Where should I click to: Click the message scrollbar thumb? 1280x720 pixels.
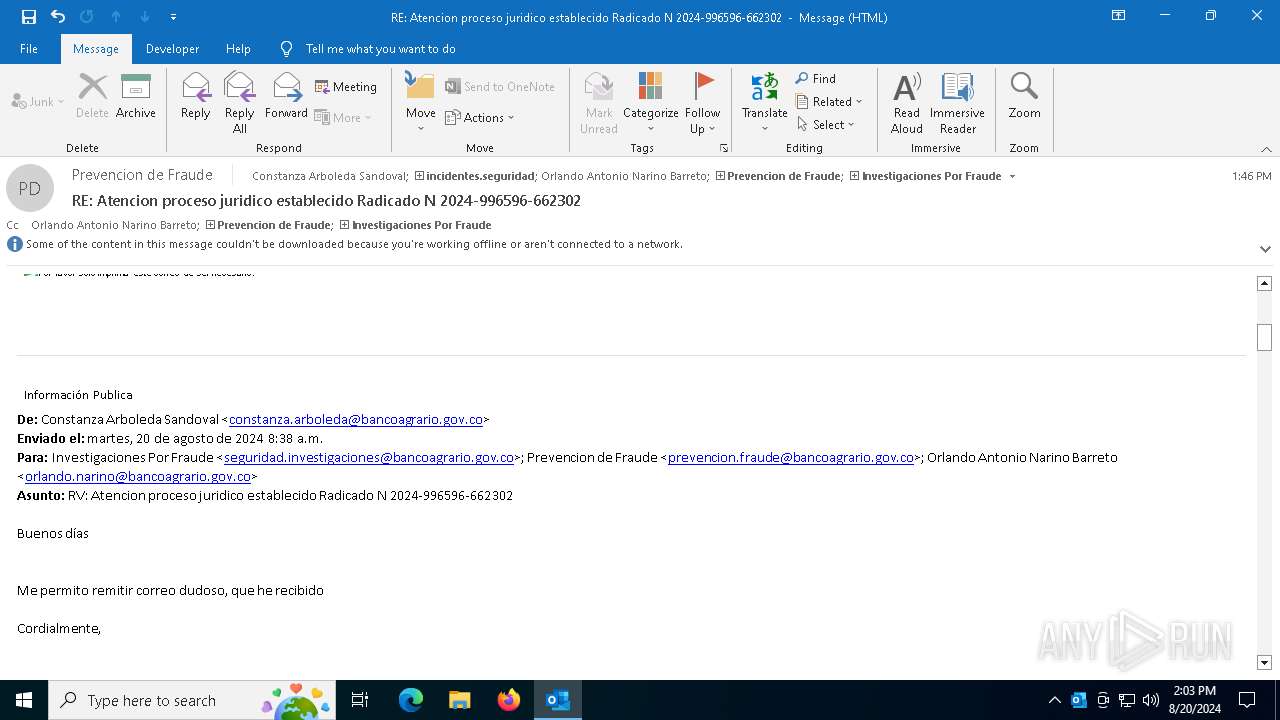point(1264,338)
